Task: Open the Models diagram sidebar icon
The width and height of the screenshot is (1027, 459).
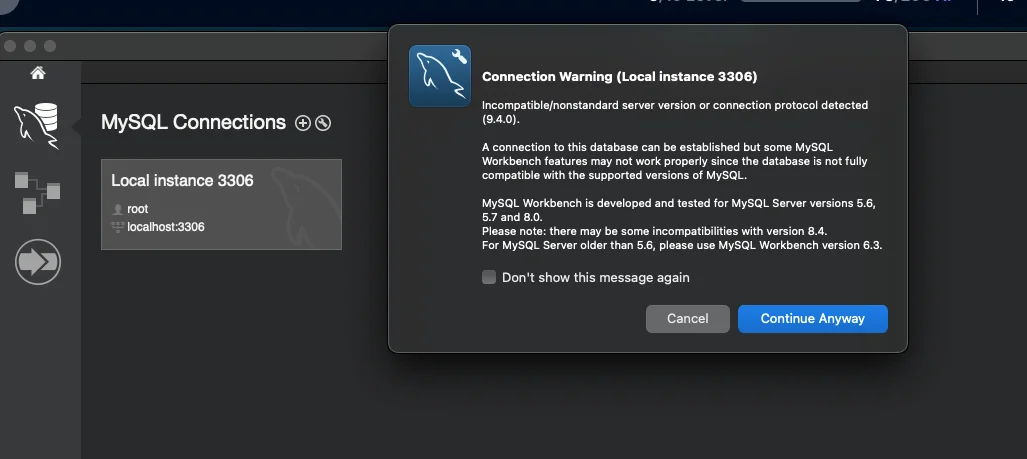Action: [x=37, y=192]
